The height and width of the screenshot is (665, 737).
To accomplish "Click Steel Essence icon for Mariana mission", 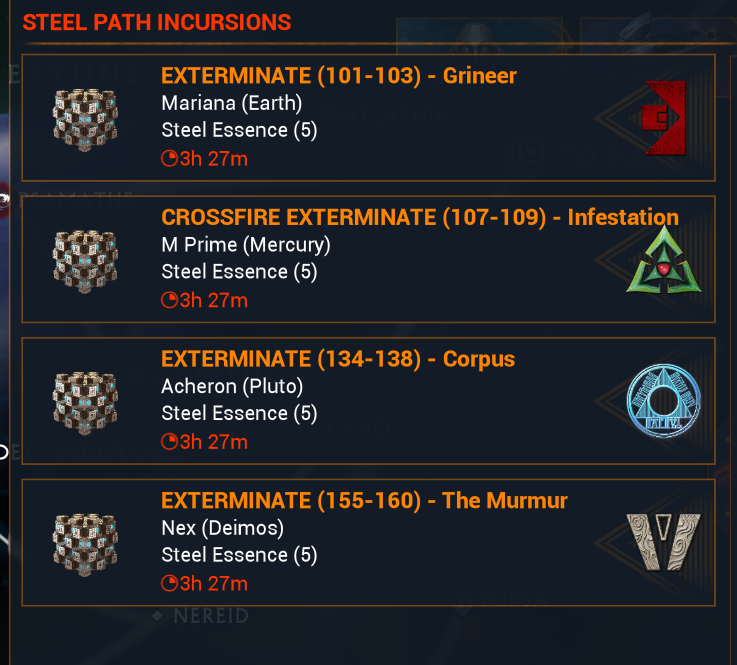I will coord(85,119).
